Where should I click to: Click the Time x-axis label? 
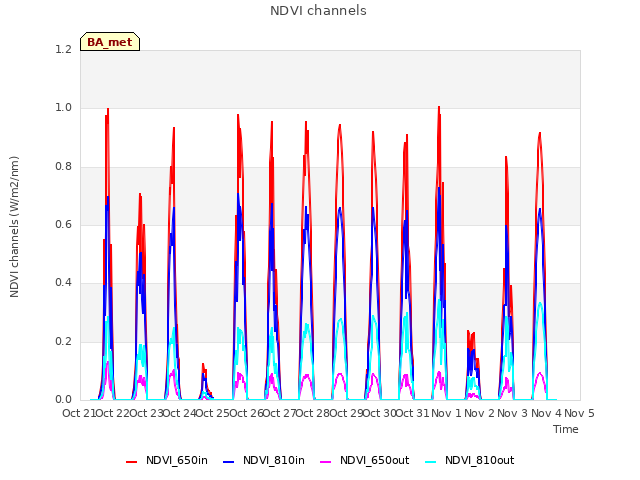pos(566,429)
